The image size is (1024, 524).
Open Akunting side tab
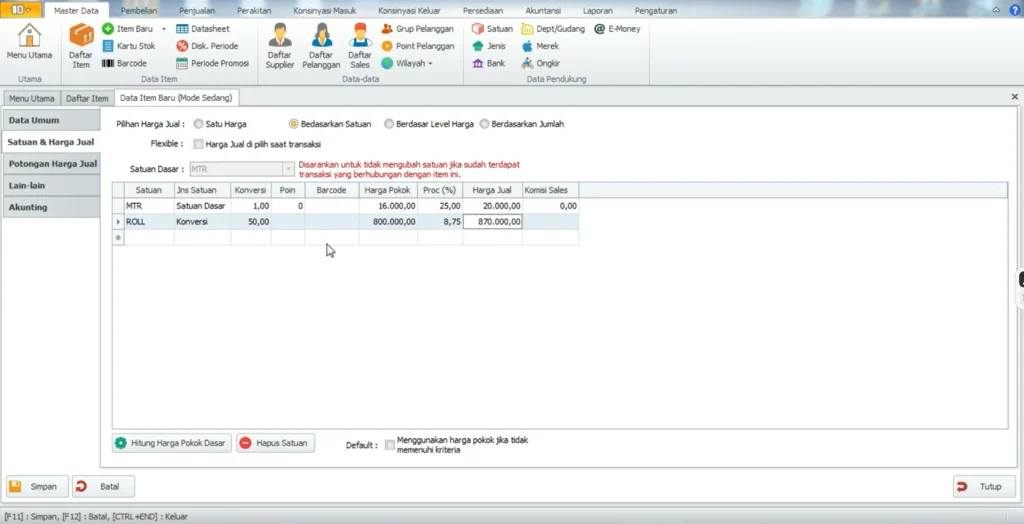click(x=51, y=207)
